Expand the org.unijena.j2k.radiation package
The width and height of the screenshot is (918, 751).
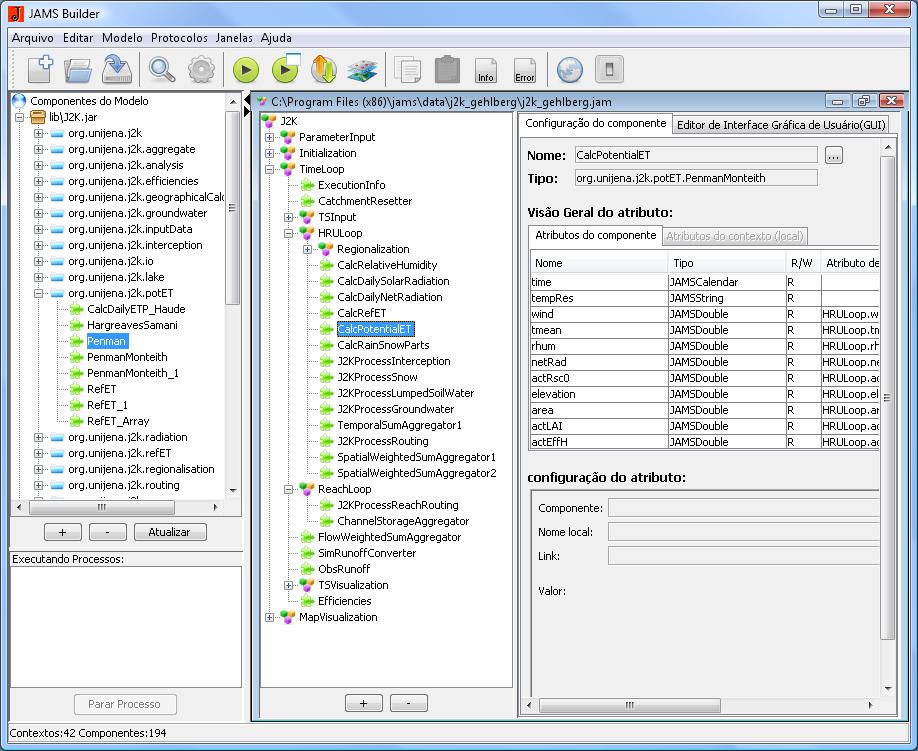pos(39,437)
